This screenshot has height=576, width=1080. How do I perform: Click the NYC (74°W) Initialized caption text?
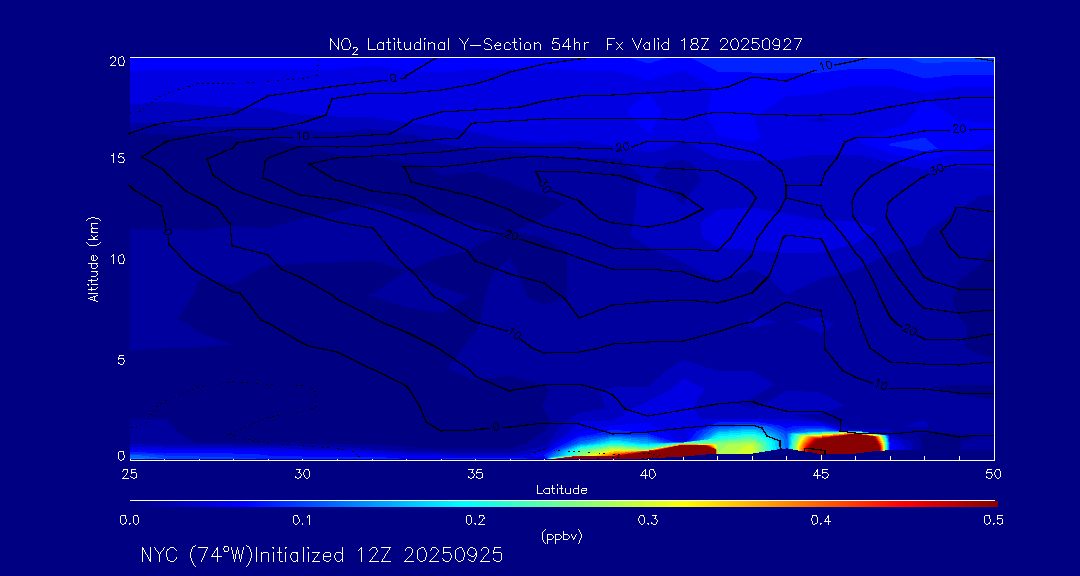pos(321,555)
